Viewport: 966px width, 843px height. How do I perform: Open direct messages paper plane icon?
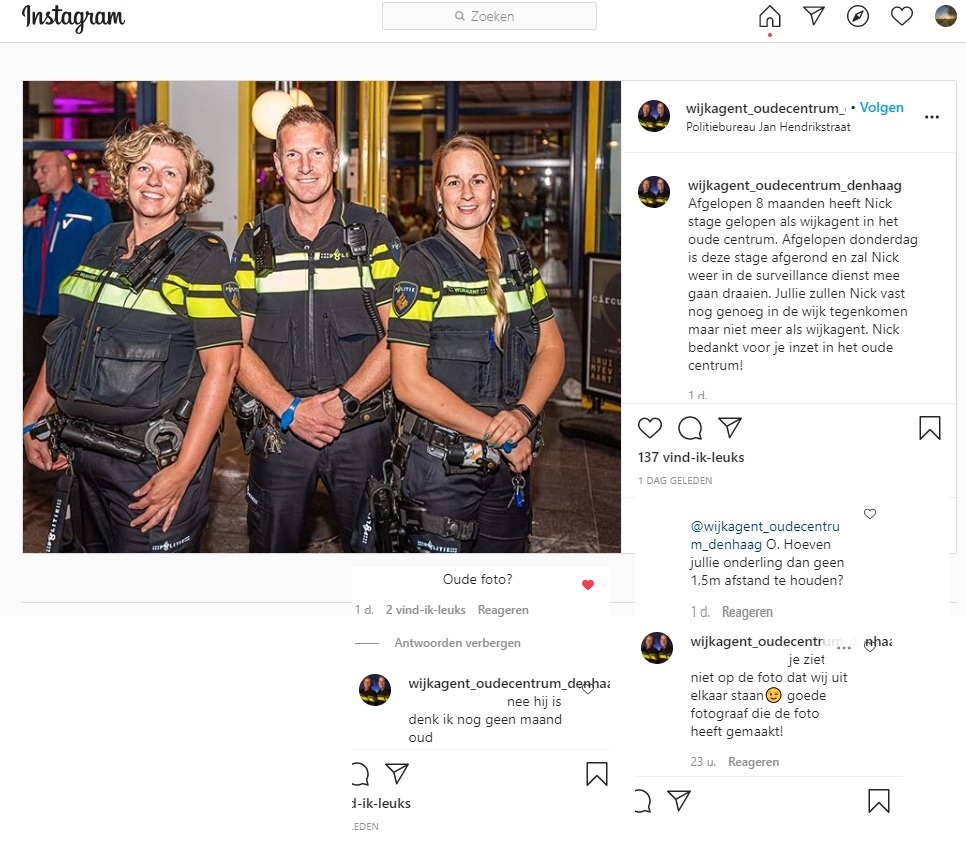point(814,16)
